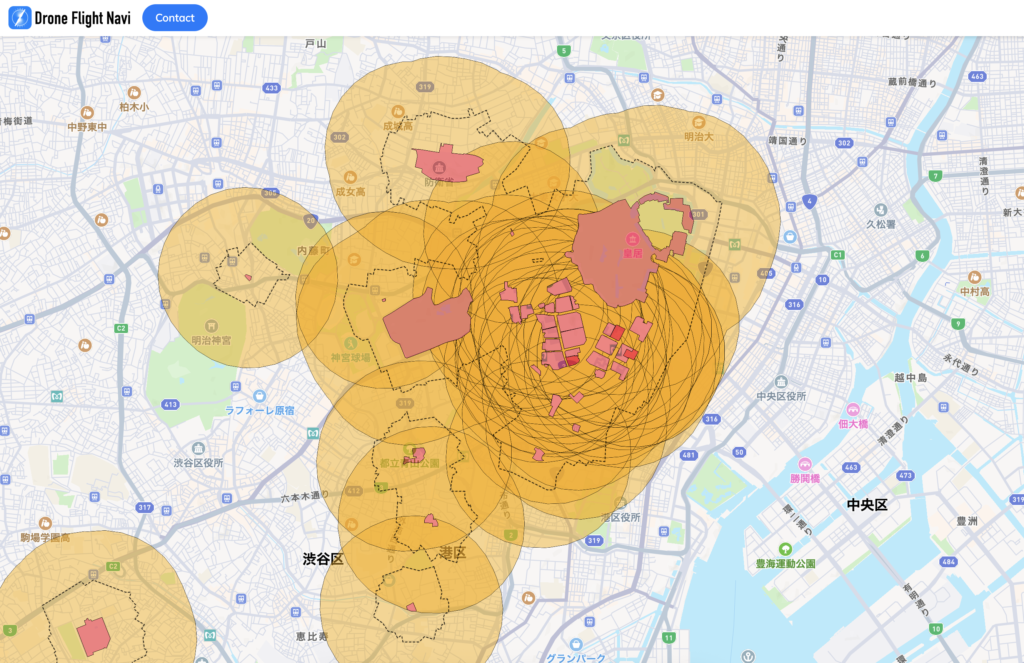The image size is (1024, 663).
Task: Click the 有明通り road label
Action: pyautogui.click(x=916, y=600)
